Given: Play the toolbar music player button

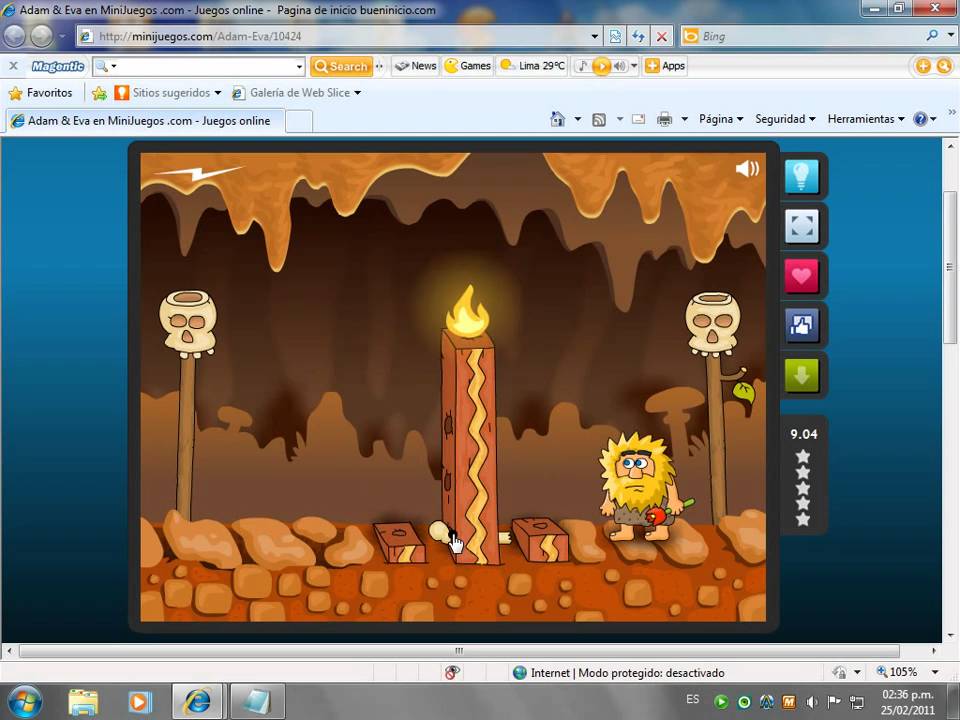Looking at the screenshot, I should (601, 66).
